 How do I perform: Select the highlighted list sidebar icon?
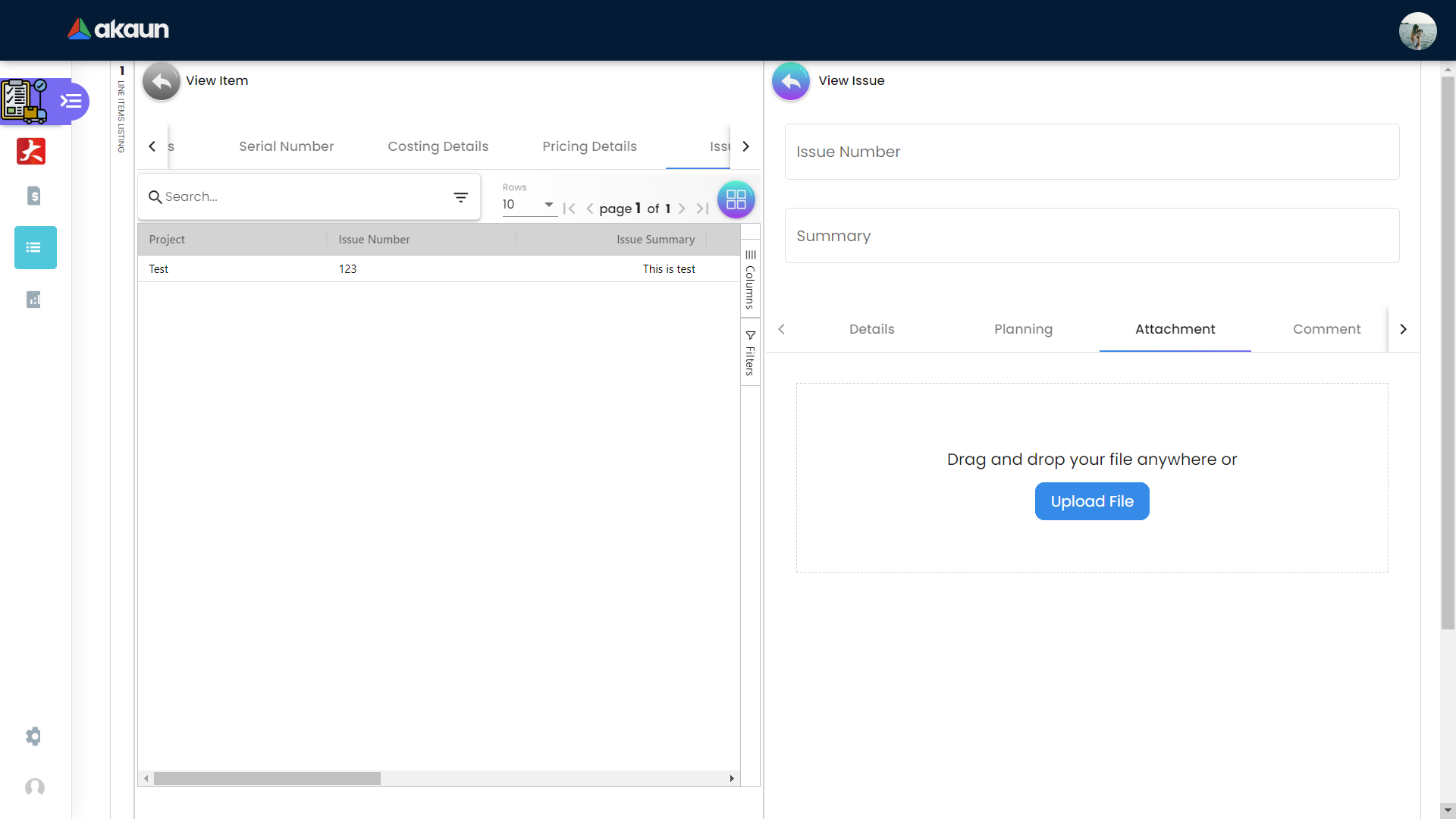tap(35, 247)
